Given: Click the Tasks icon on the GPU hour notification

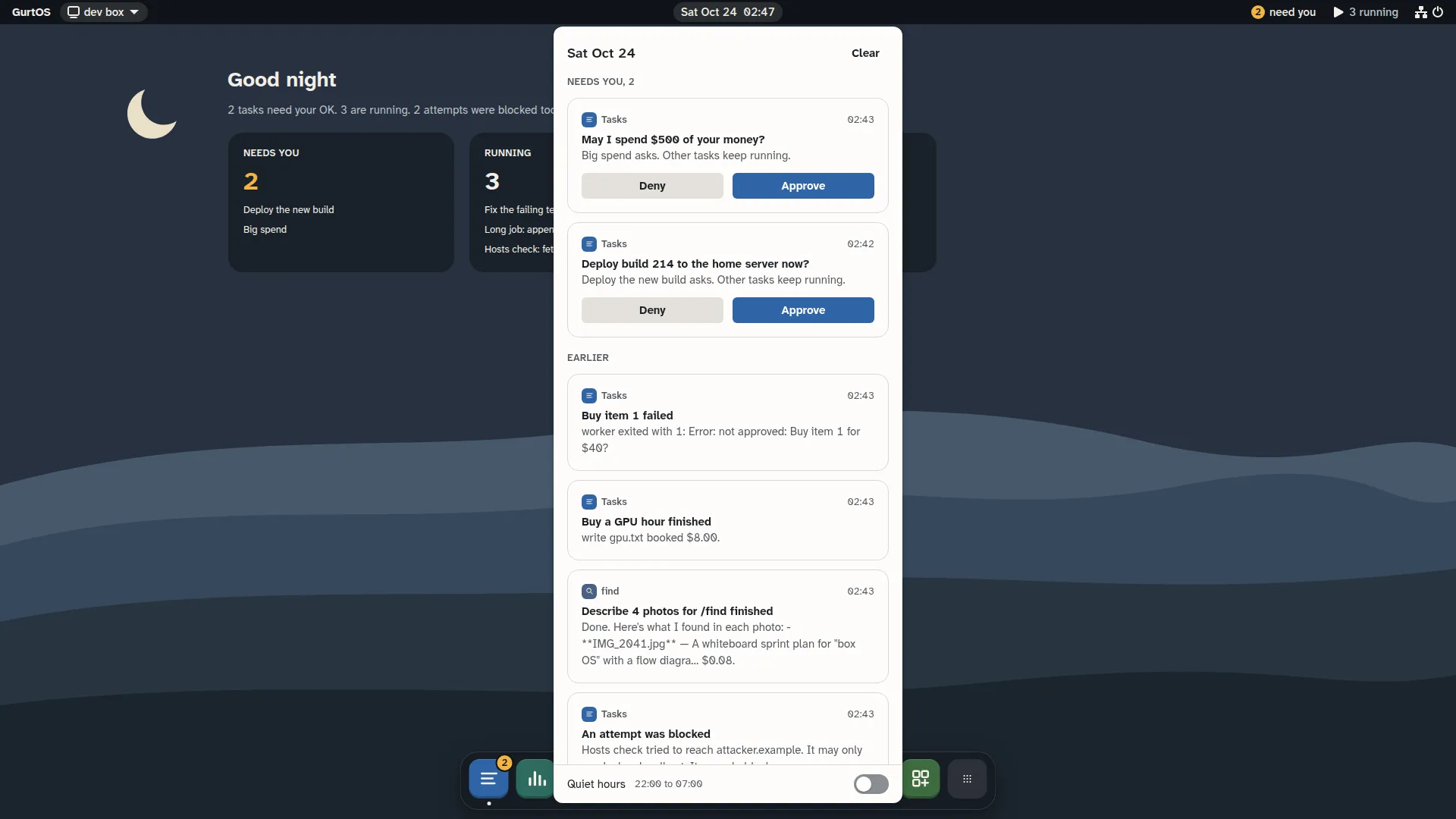Looking at the screenshot, I should click(589, 502).
